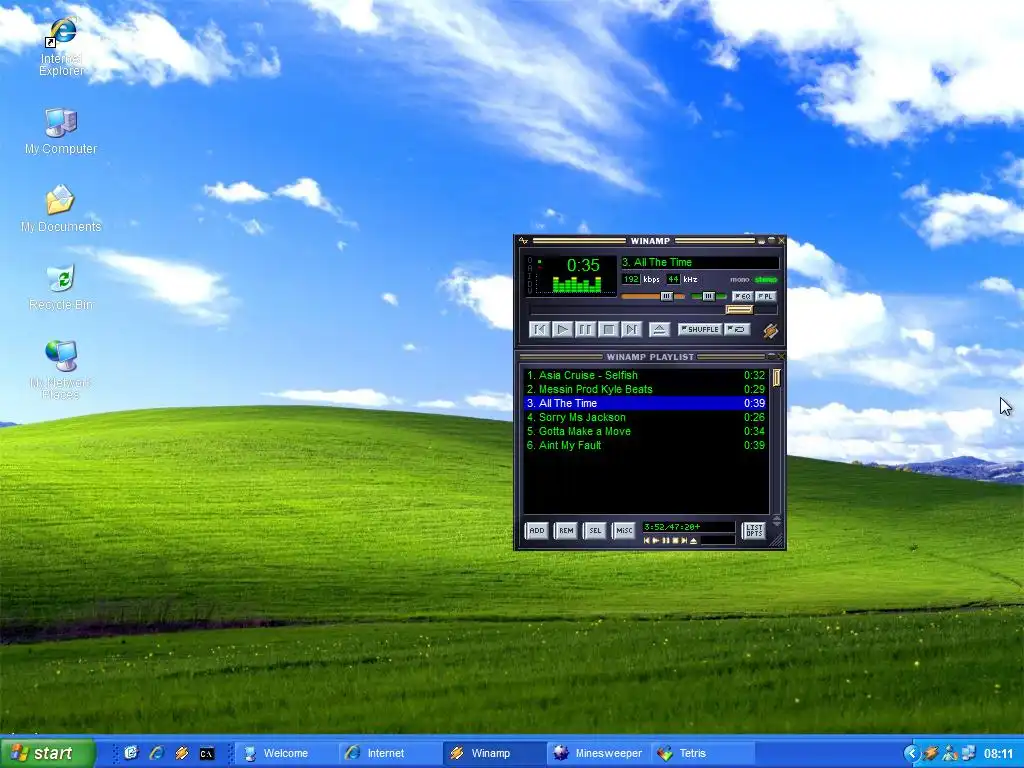Toggle windowshade mode on Winamp main titlebar

tap(772, 240)
